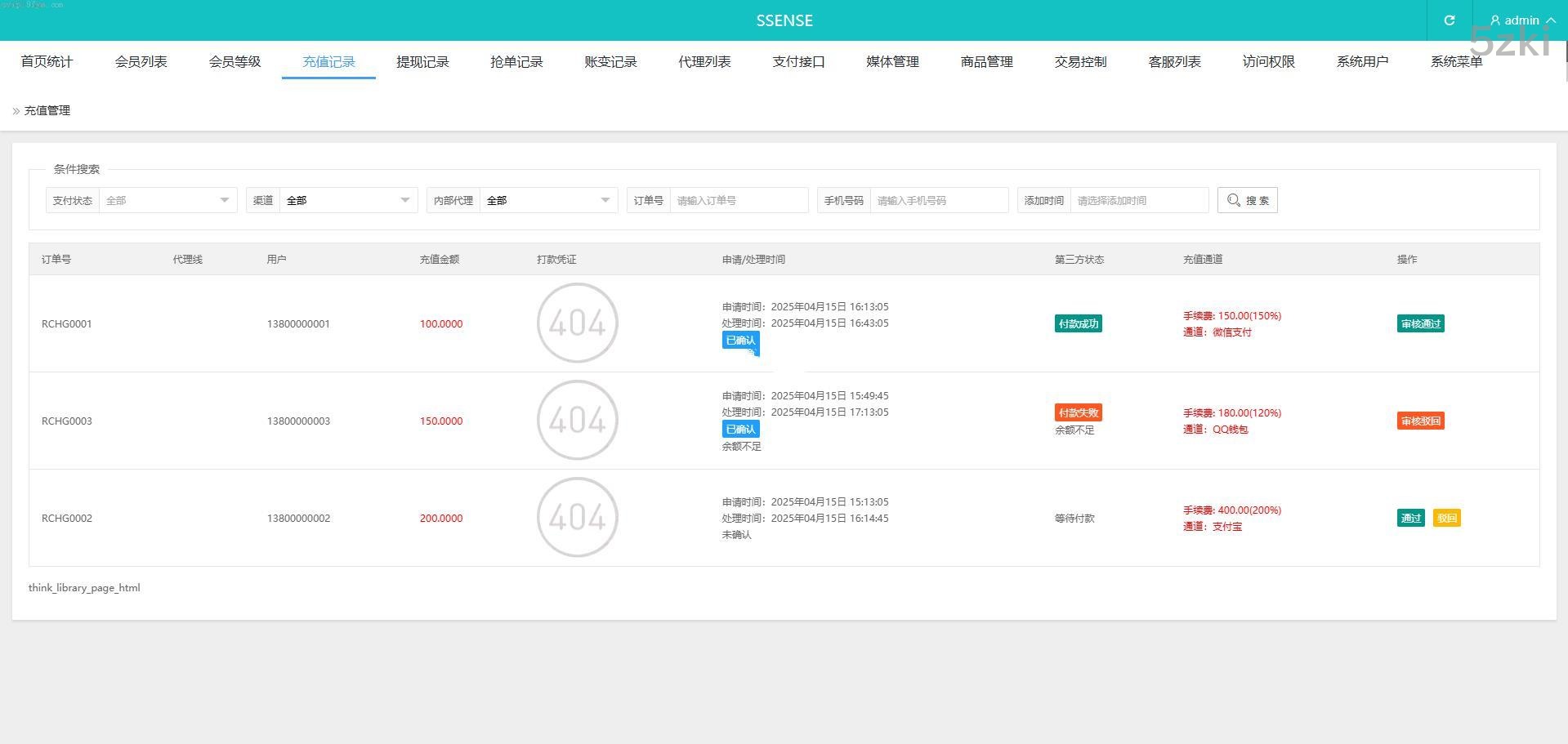This screenshot has height=744, width=1568.
Task: Click the search magnifier button
Action: click(x=1247, y=200)
